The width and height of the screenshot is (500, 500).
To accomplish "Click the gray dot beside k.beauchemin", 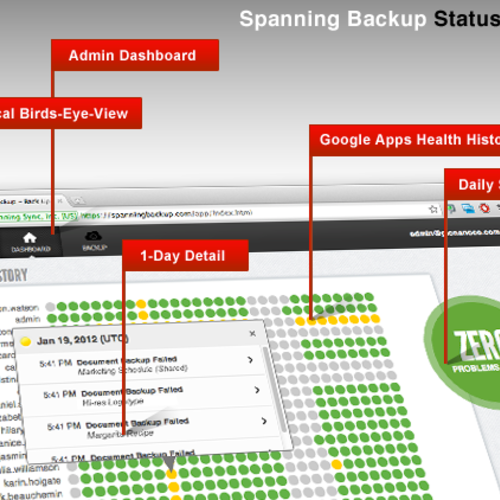I will (x=76, y=492).
